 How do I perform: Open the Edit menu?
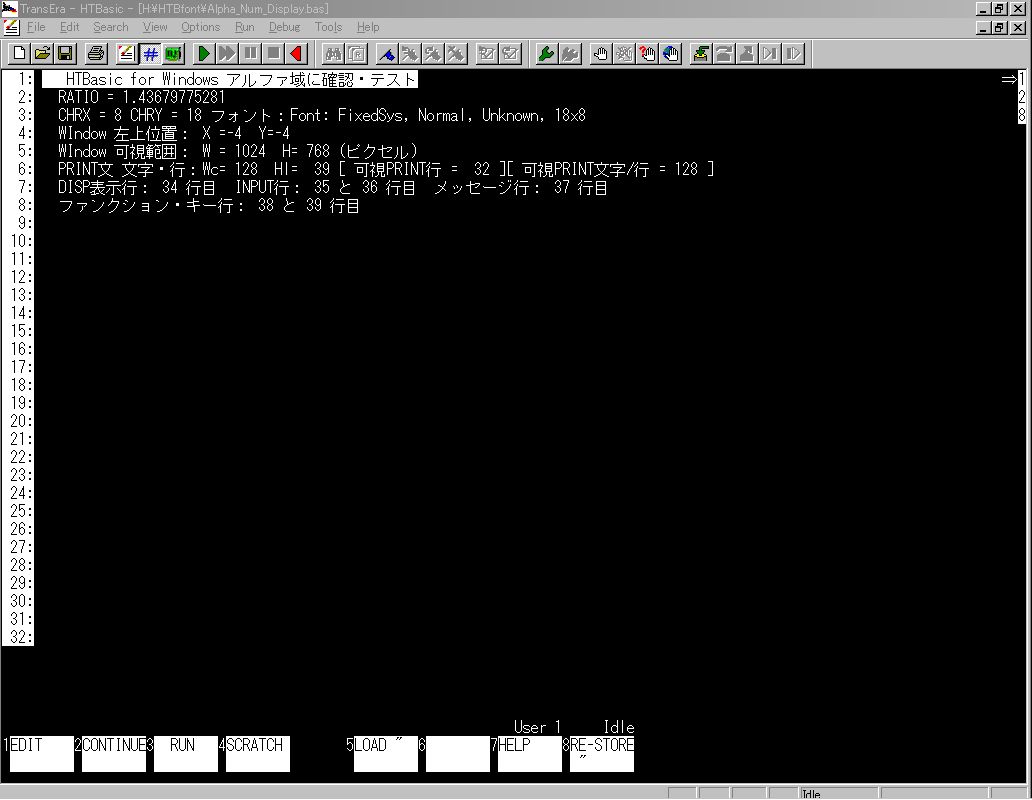(x=69, y=27)
